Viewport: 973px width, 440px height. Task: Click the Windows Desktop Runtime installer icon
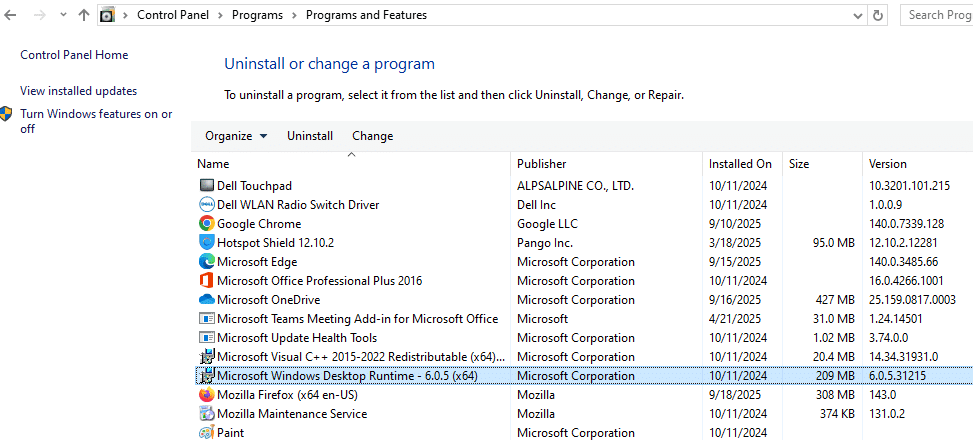pyautogui.click(x=207, y=376)
